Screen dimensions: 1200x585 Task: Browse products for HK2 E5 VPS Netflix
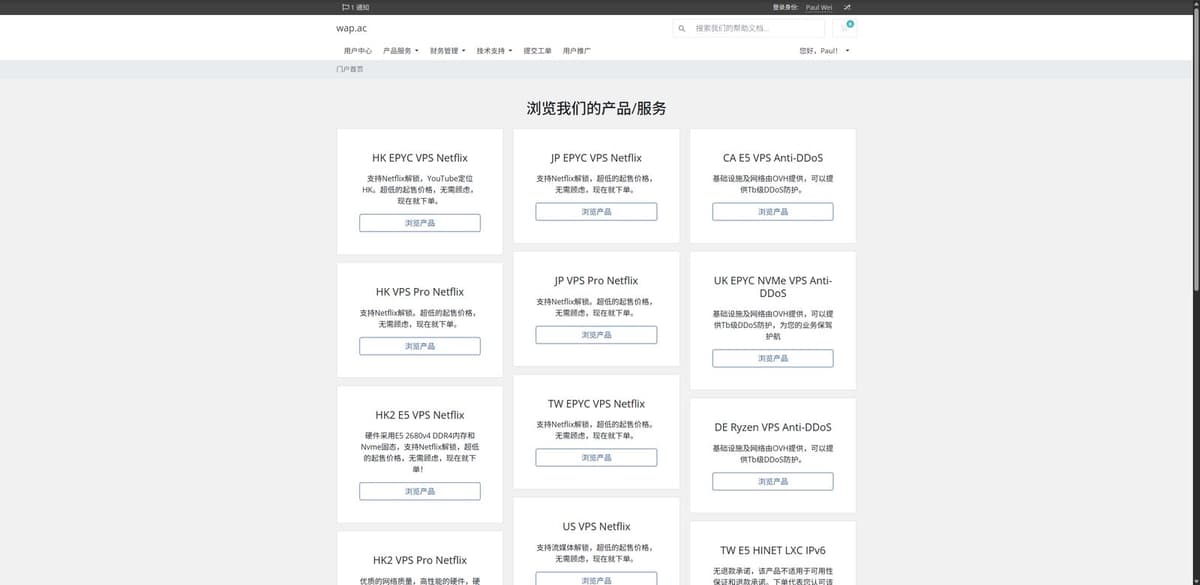420,491
